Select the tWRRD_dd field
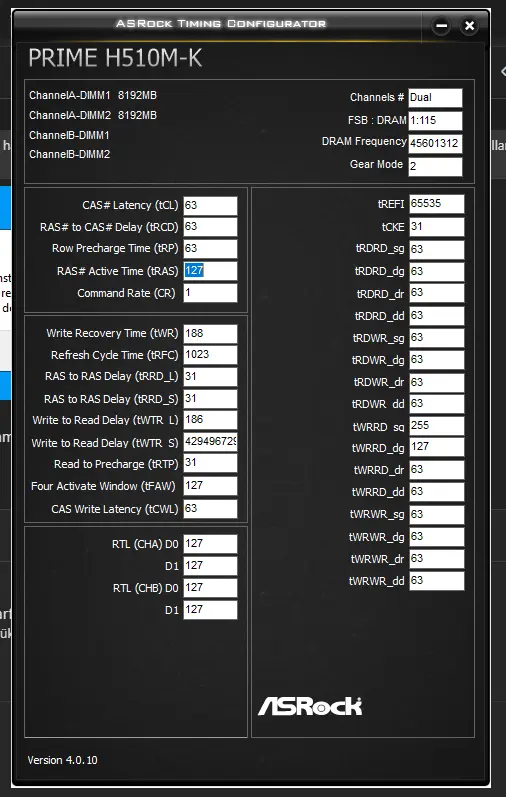 pyautogui.click(x=436, y=492)
